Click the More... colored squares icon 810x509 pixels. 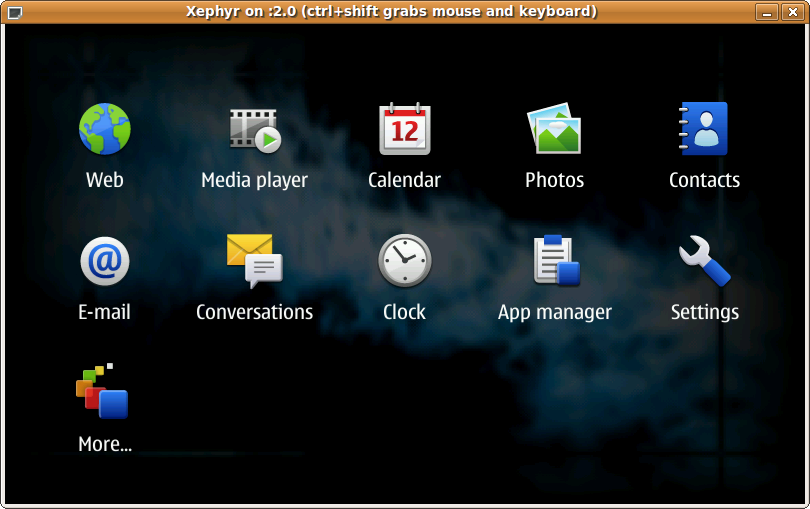[103, 391]
